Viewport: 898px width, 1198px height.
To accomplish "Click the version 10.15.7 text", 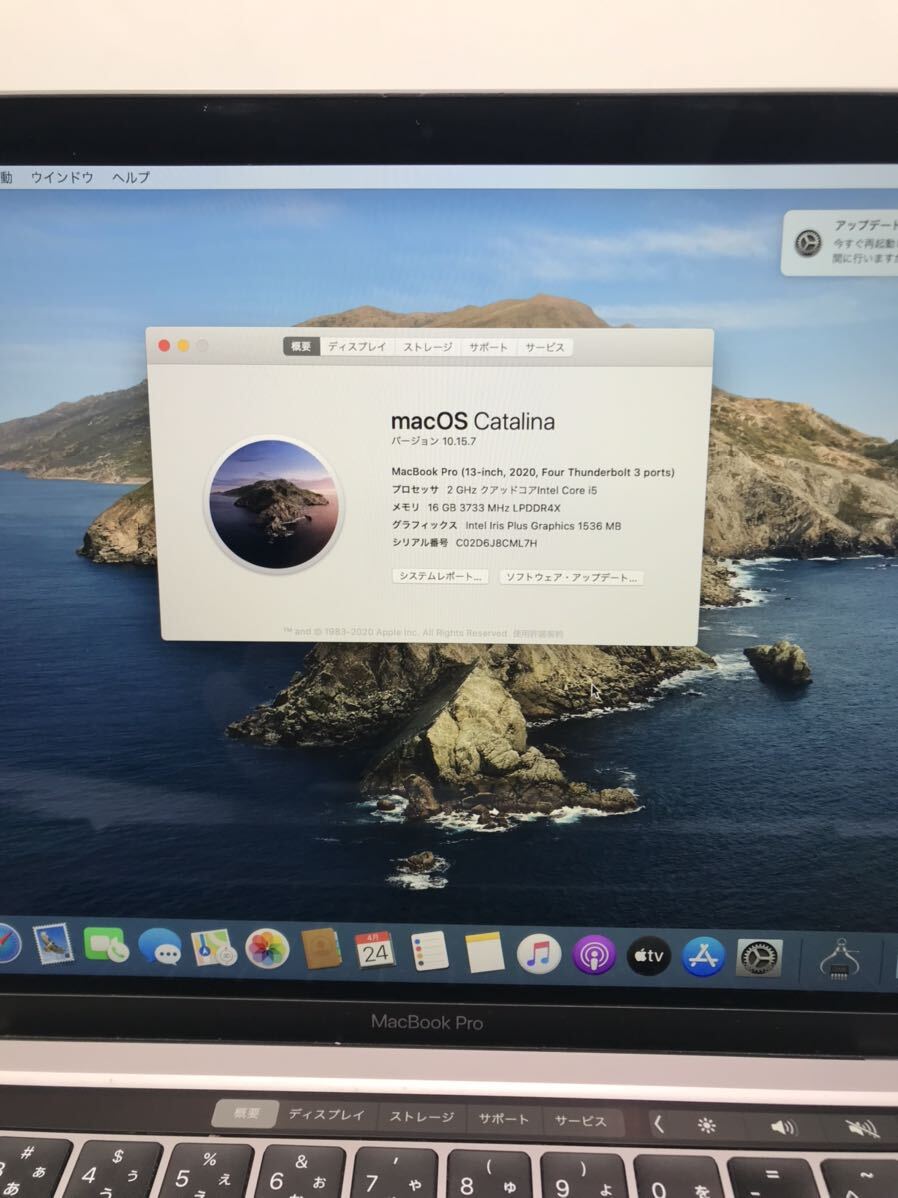I will click(x=433, y=442).
